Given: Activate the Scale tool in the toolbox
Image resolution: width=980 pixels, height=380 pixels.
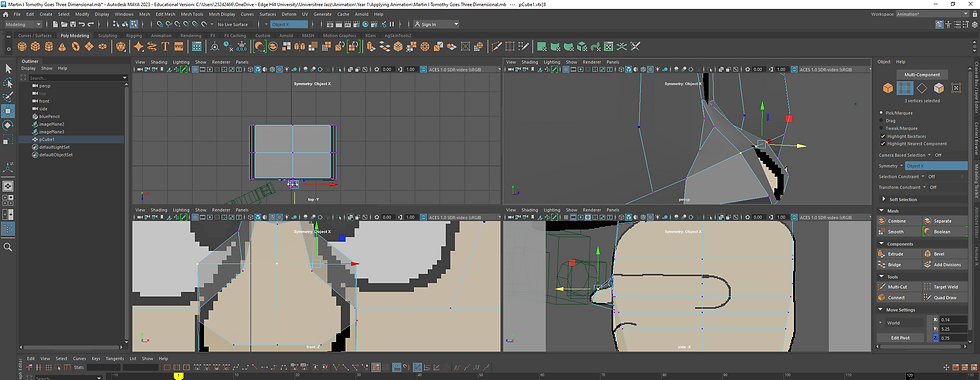Looking at the screenshot, I should (x=8, y=139).
